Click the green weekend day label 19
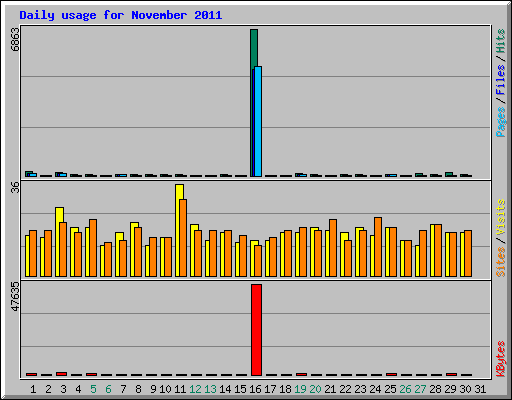The width and height of the screenshot is (512, 400). coord(300,389)
